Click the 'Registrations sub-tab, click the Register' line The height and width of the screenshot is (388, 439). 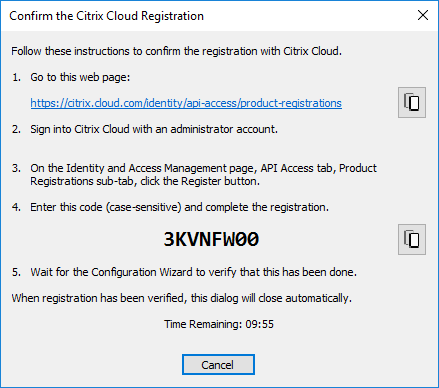click(145, 181)
